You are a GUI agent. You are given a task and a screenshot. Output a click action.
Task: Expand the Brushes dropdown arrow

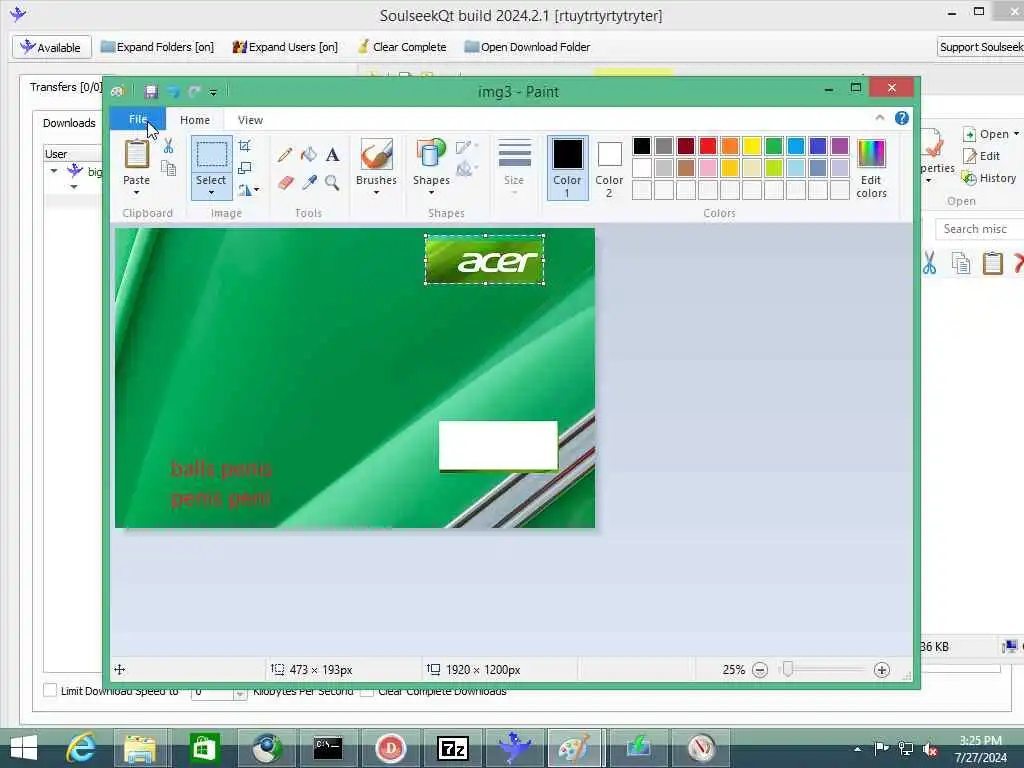(x=377, y=193)
